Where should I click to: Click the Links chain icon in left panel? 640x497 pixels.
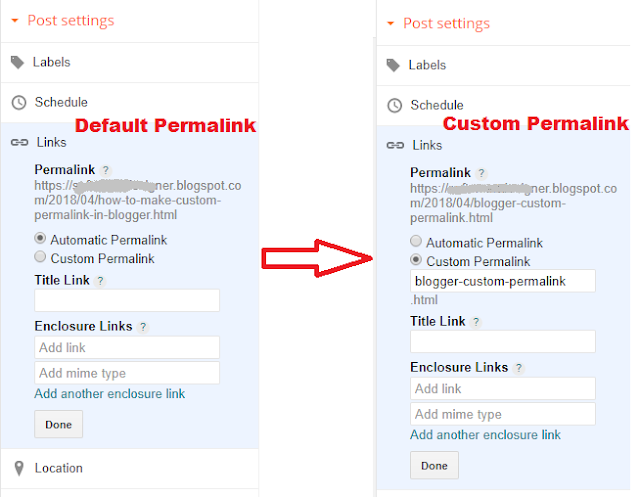coord(19,142)
